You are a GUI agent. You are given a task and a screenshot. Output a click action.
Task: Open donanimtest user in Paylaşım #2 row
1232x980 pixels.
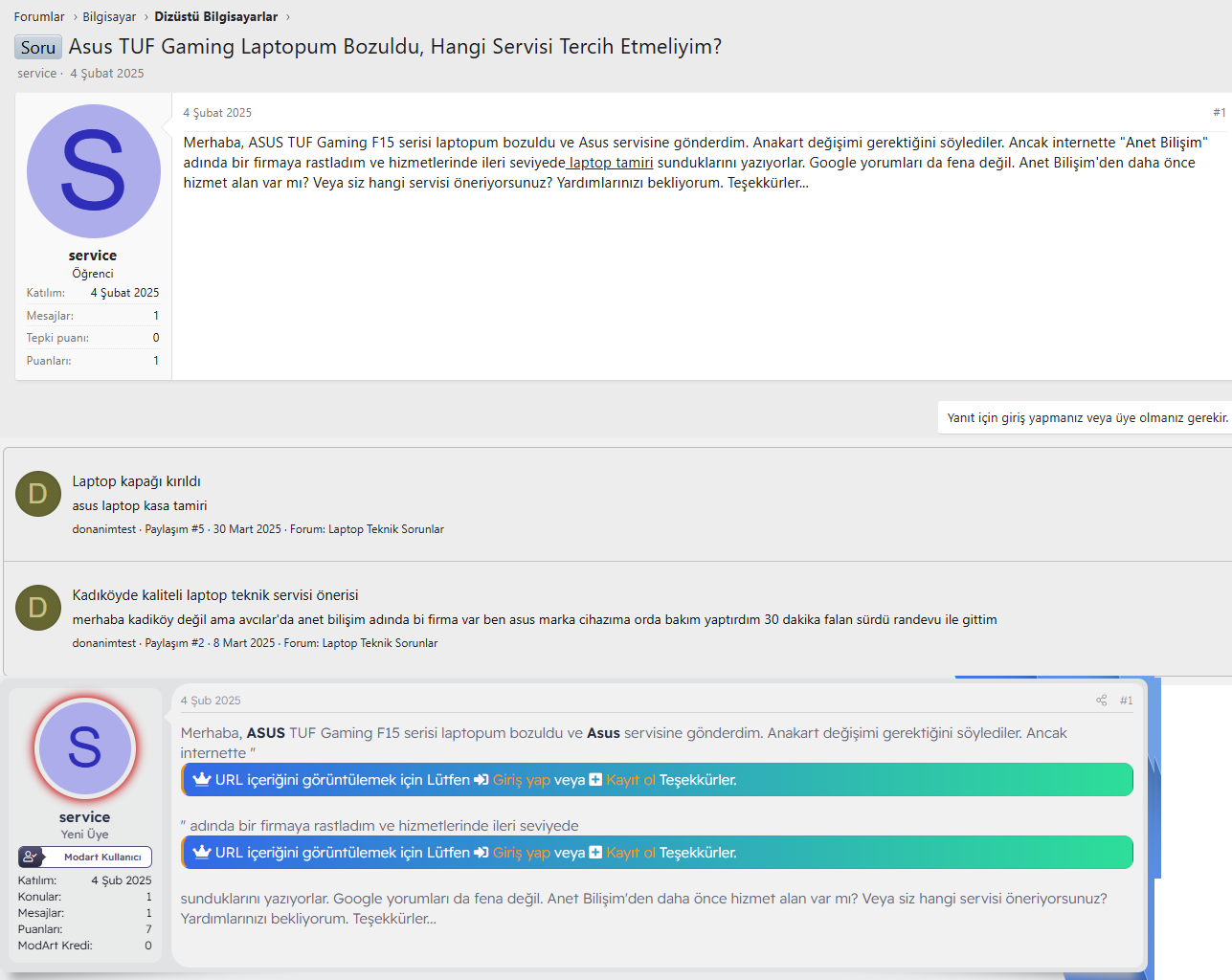[104, 643]
